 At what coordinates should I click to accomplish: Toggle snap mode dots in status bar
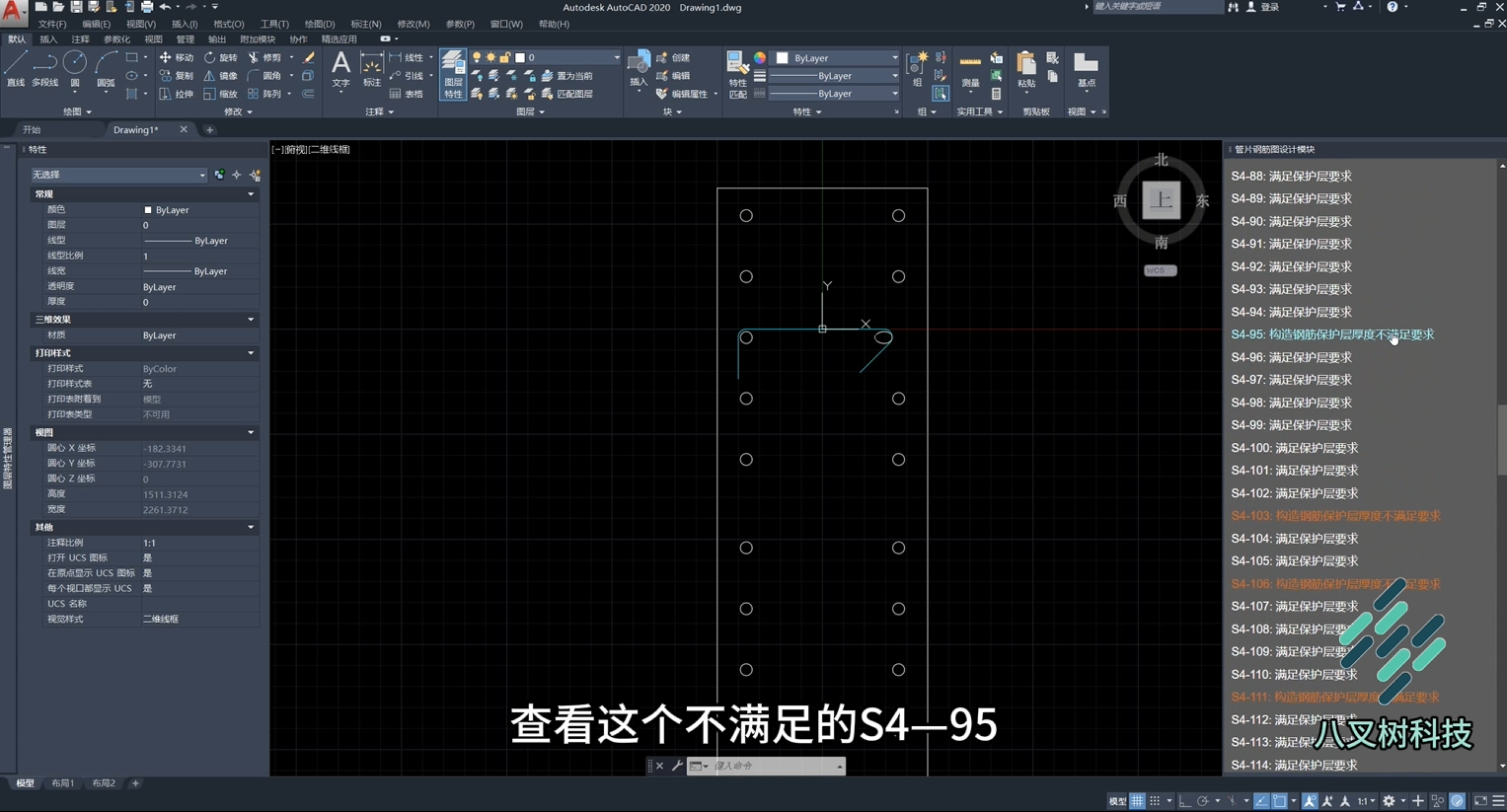pyautogui.click(x=1155, y=801)
